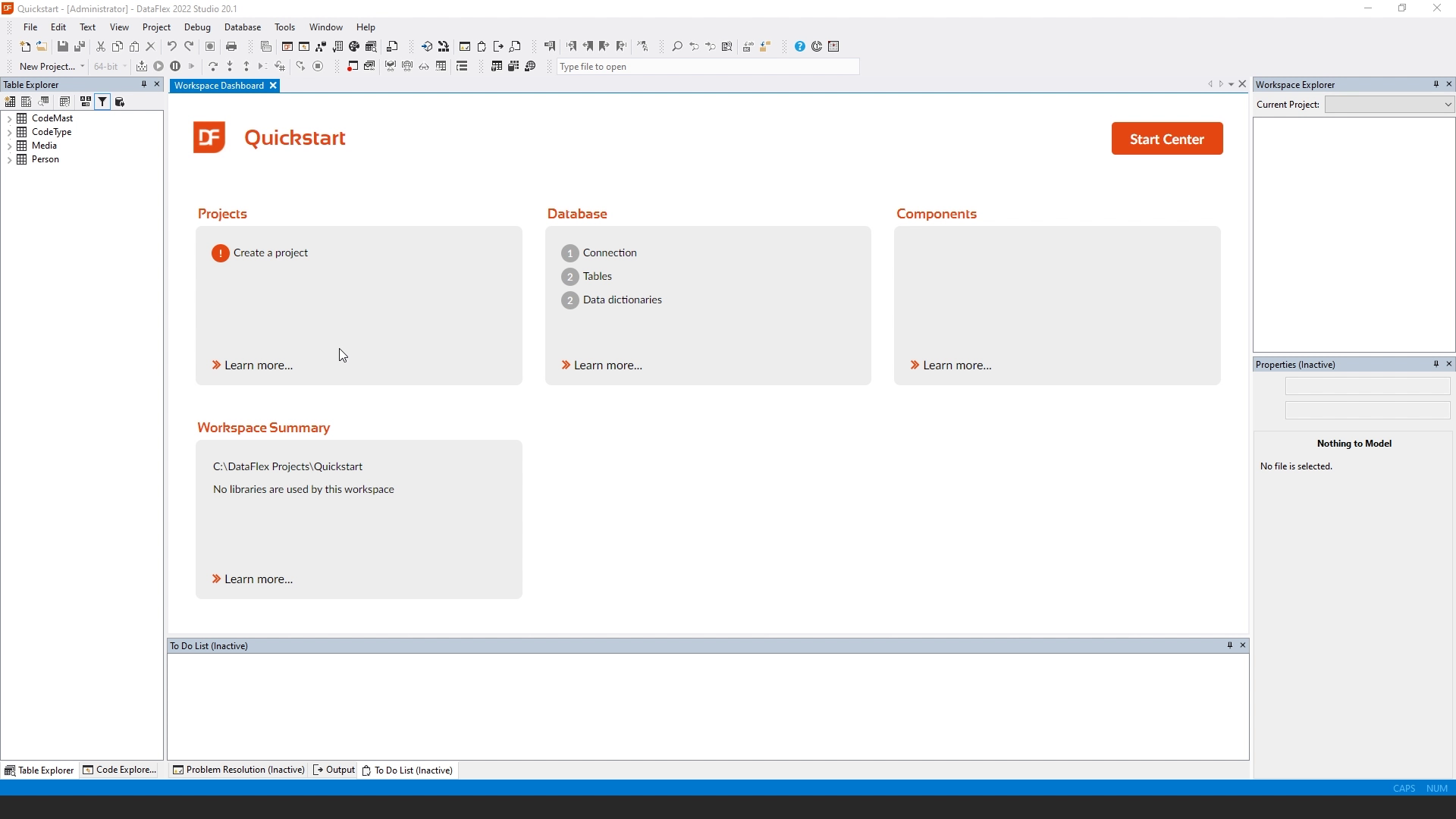Click the Toggle Bookmark flag icon
1456x819 pixels.
tap(550, 46)
